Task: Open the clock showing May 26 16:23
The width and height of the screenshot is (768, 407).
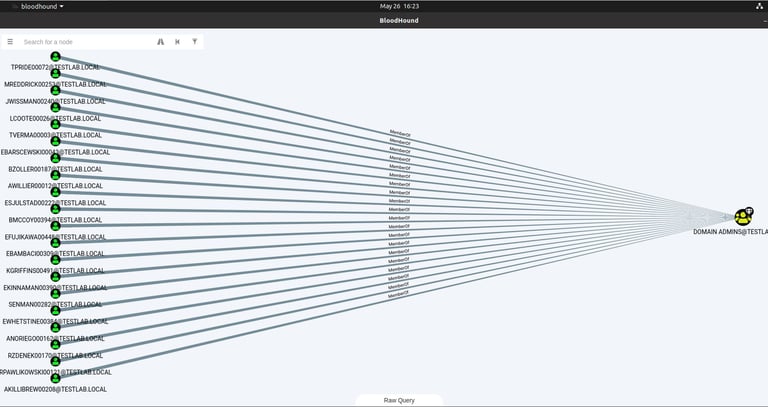Action: click(399, 6)
